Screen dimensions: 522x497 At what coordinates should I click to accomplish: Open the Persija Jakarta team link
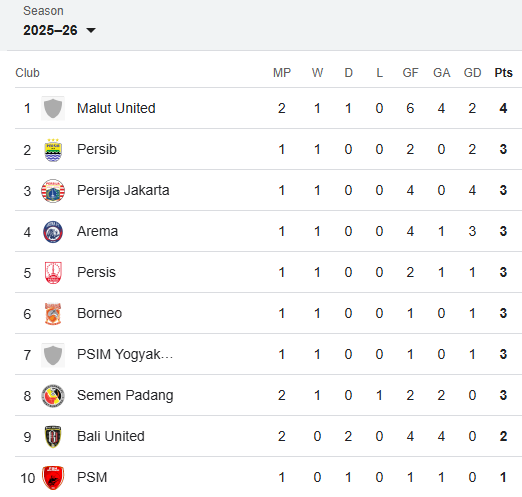click(123, 191)
